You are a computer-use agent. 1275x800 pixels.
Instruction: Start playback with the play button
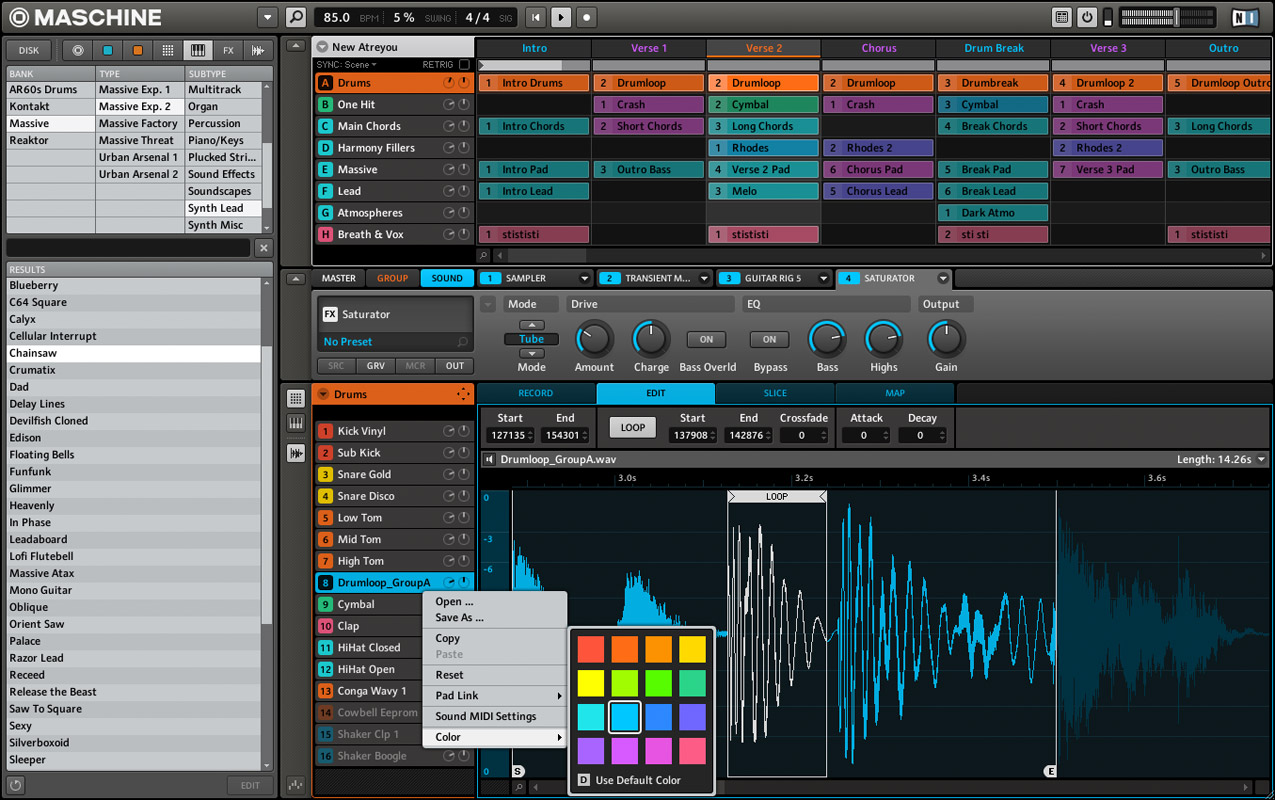pos(561,17)
